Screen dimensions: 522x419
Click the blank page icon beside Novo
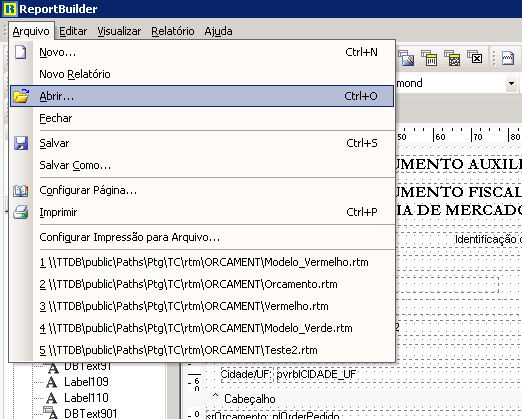coord(20,52)
